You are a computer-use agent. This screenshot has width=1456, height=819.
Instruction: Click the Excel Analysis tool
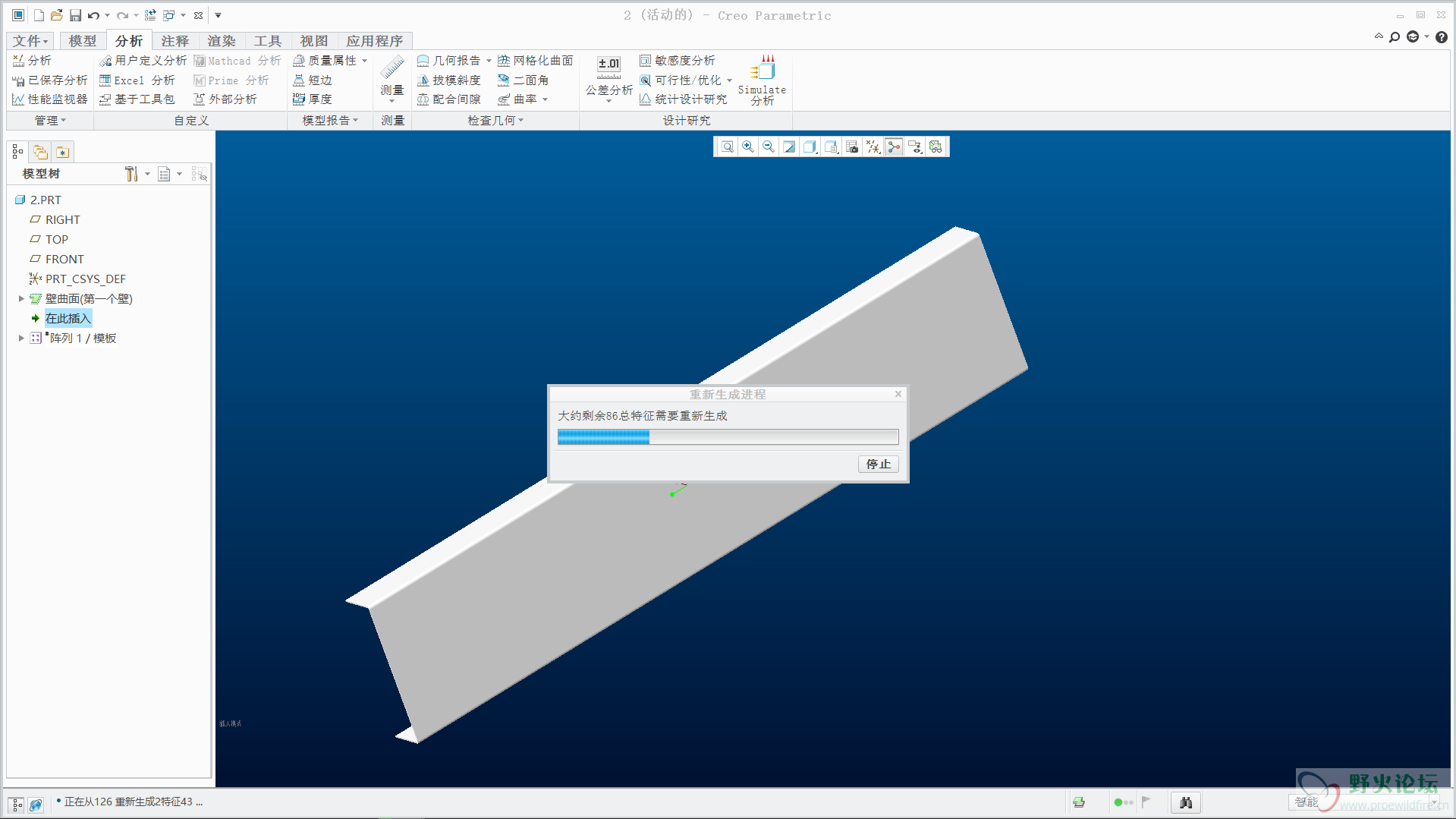click(137, 80)
